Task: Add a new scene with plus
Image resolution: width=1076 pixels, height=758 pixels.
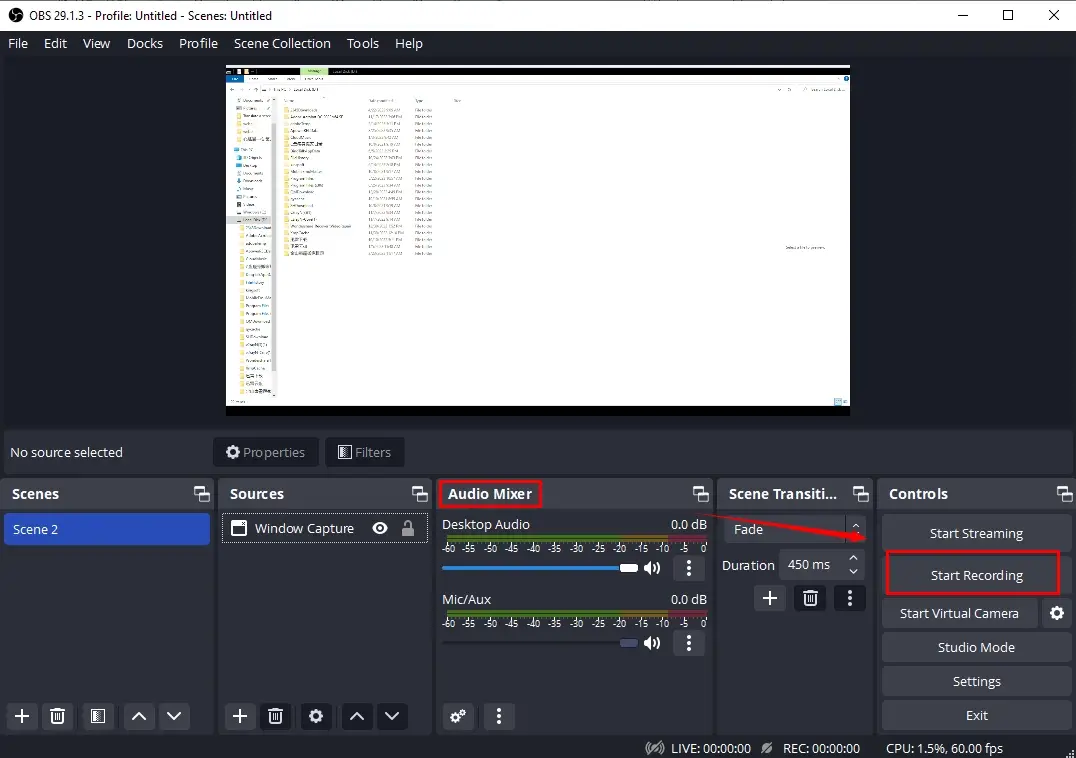Action: [x=22, y=716]
